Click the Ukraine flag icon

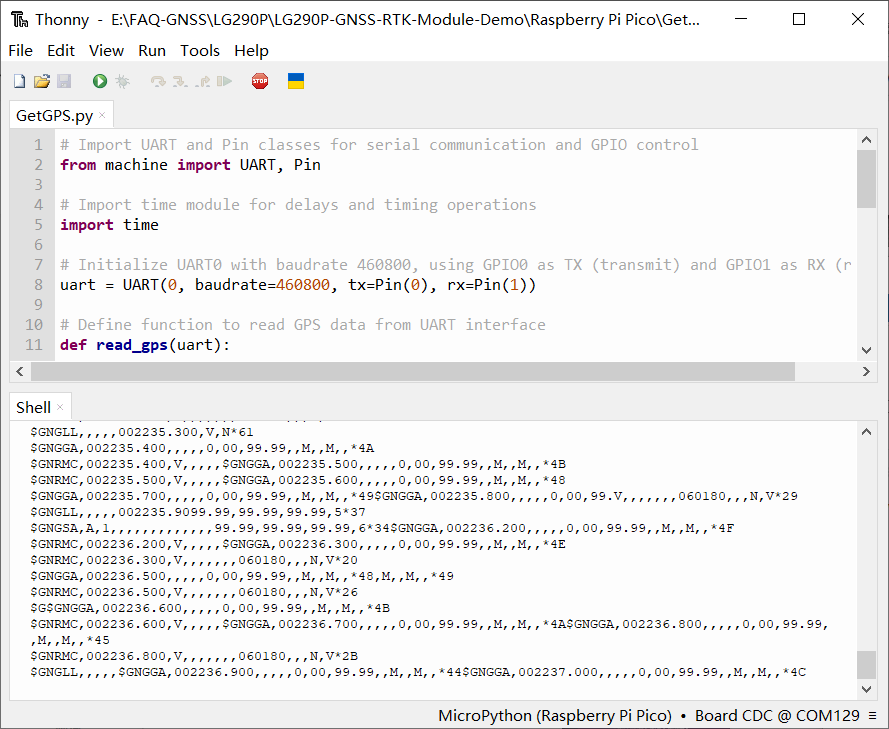click(296, 81)
